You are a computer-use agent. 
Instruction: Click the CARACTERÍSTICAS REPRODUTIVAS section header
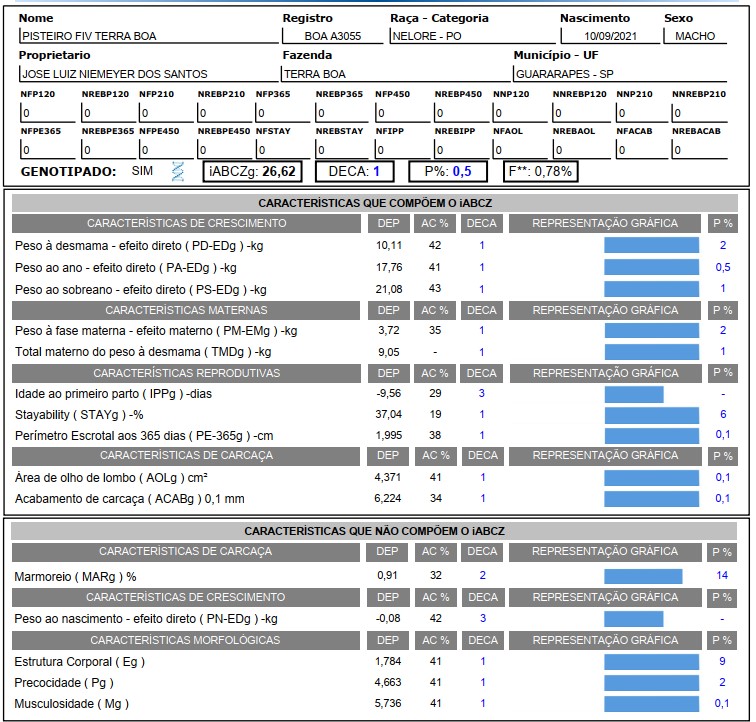click(x=186, y=373)
